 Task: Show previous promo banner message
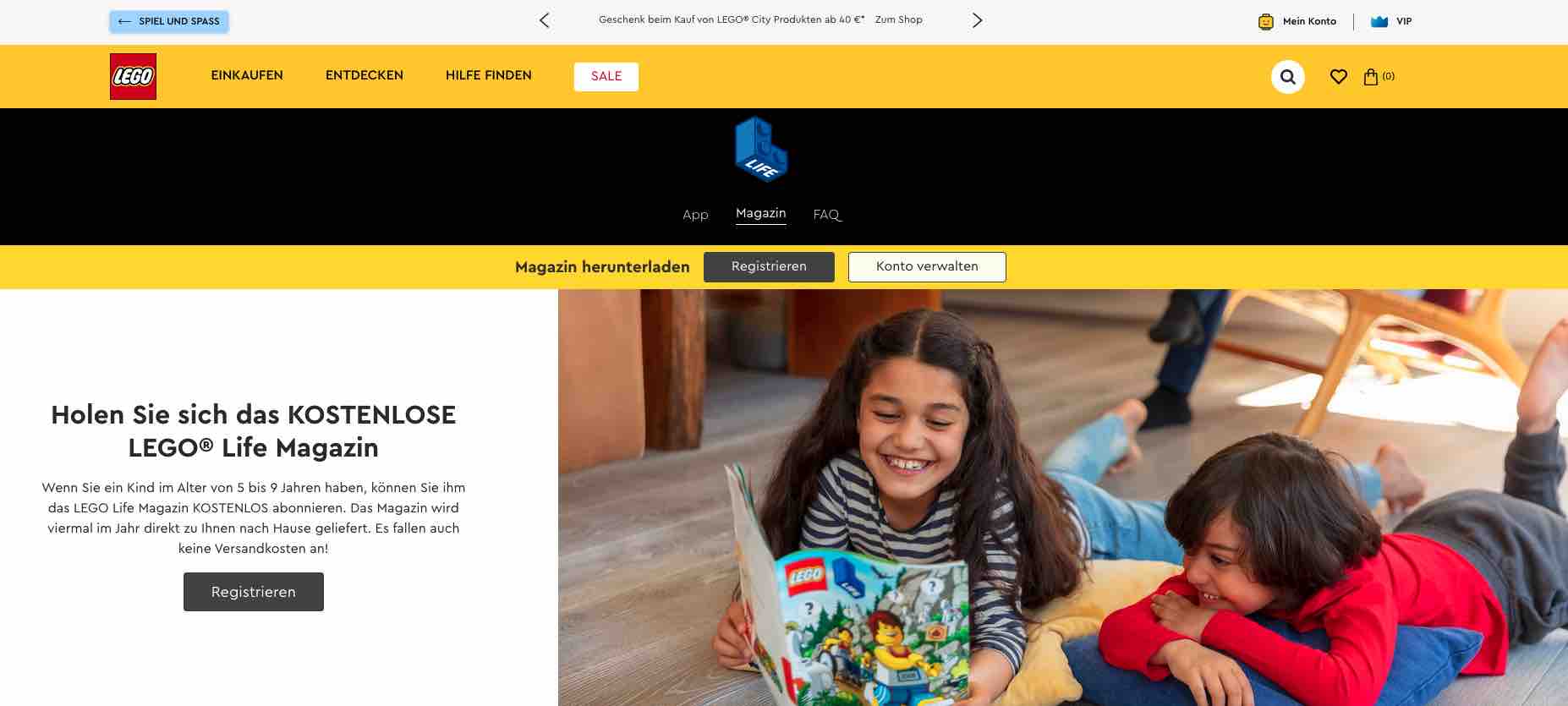(545, 20)
